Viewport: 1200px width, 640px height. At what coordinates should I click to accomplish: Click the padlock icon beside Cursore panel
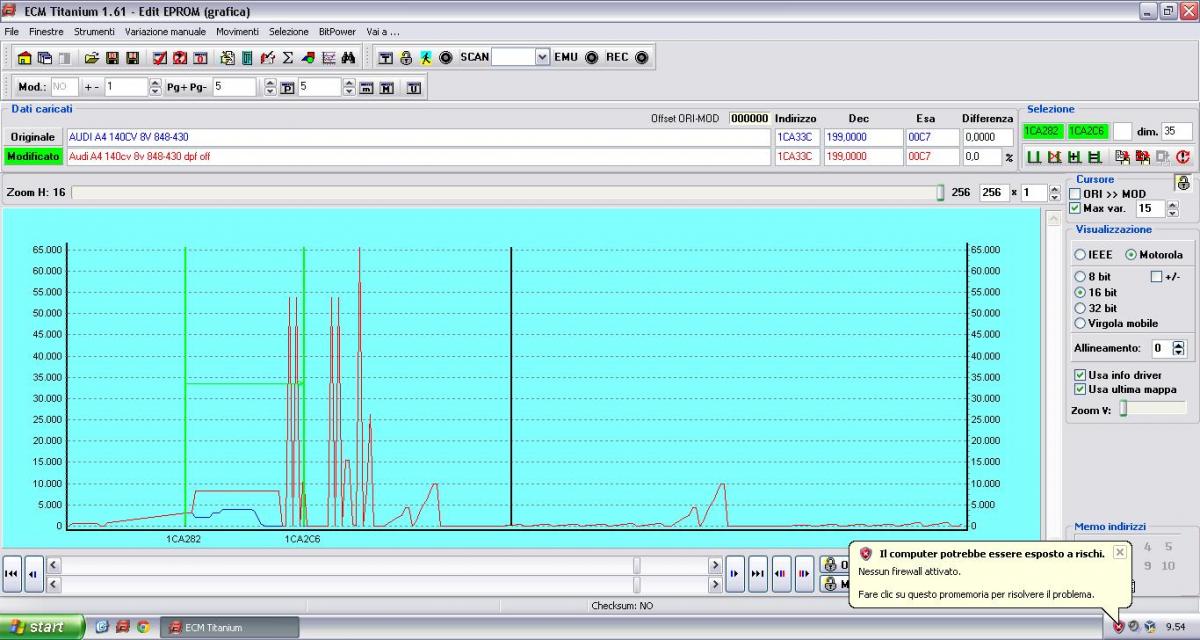pyautogui.click(x=1183, y=183)
